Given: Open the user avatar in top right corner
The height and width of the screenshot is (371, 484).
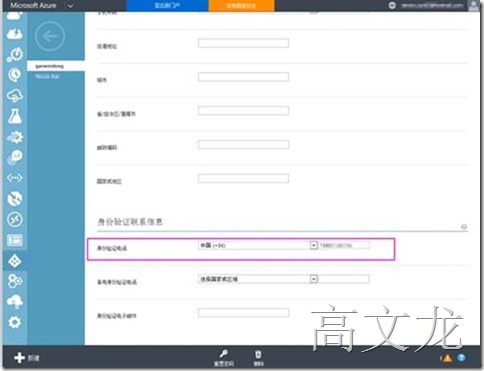Looking at the screenshot, I should [474, 6].
